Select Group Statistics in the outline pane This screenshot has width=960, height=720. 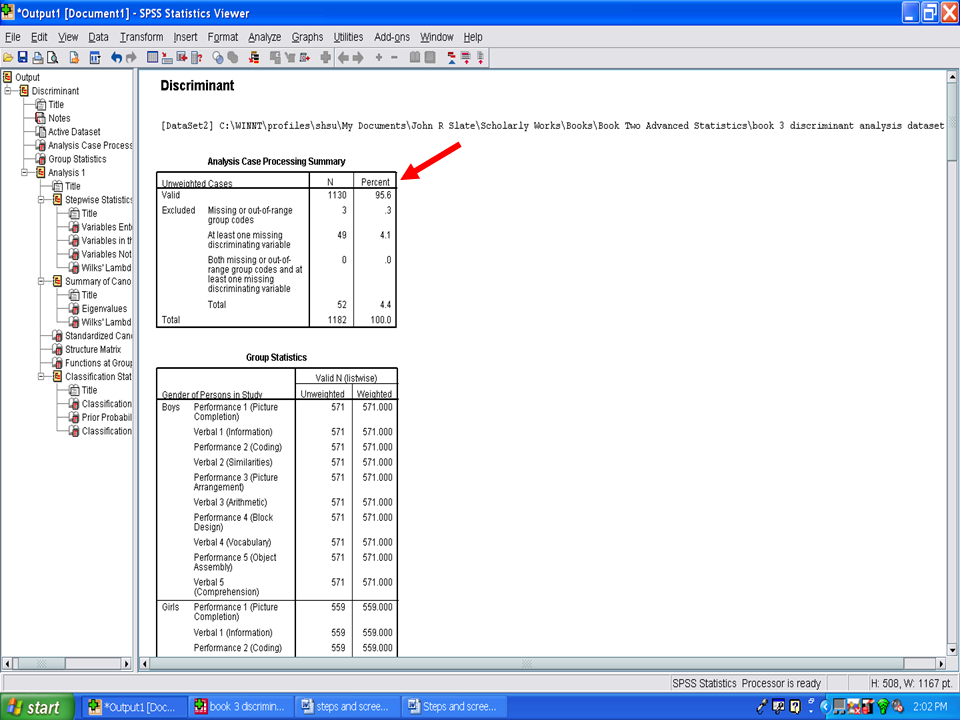(77, 159)
